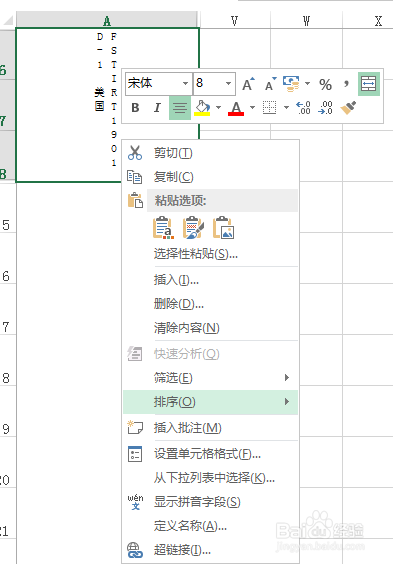Apply yellow fill color
Viewport: 393px width, 564px height.
point(202,108)
